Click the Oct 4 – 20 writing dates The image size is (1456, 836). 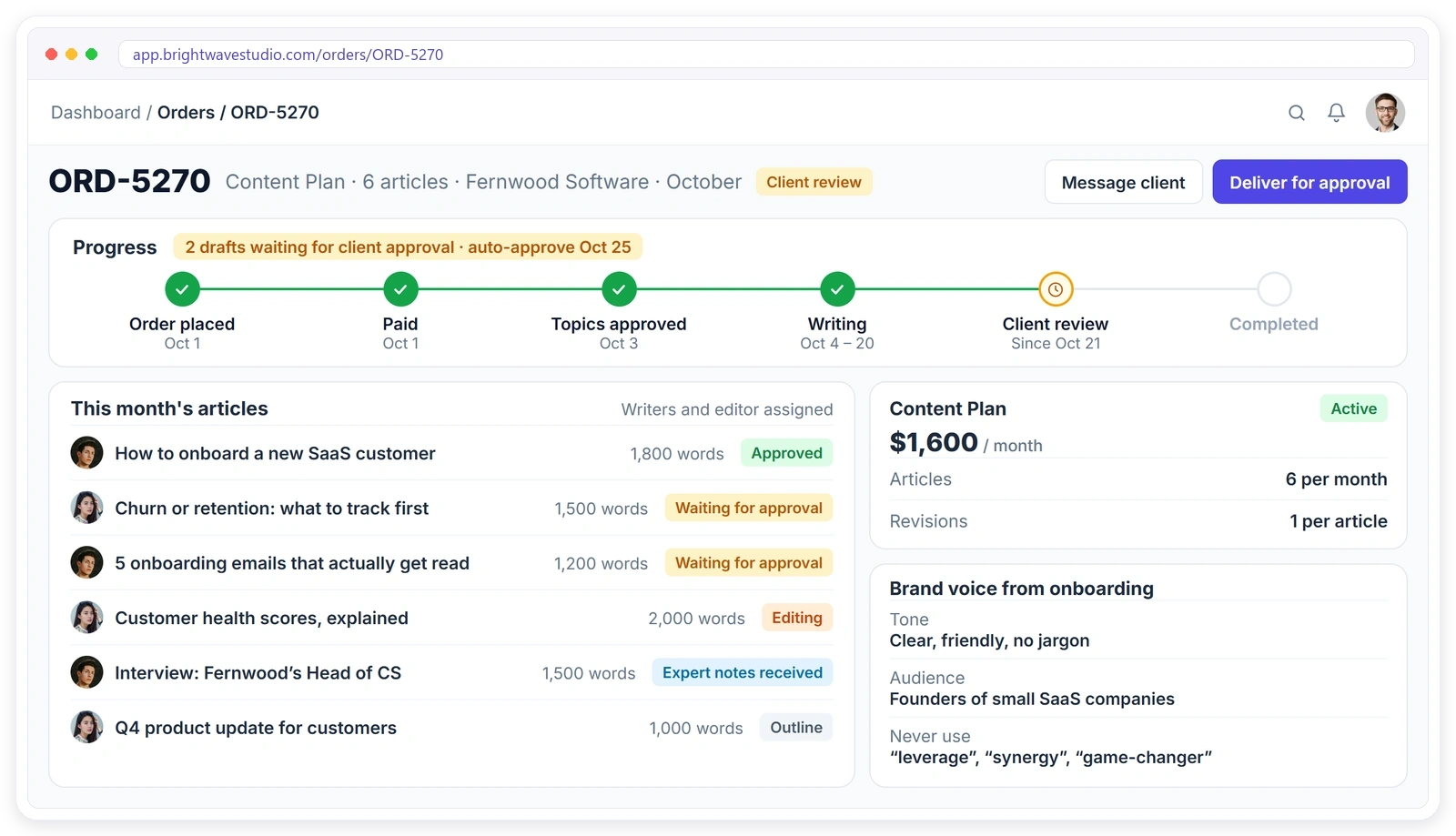coord(837,344)
